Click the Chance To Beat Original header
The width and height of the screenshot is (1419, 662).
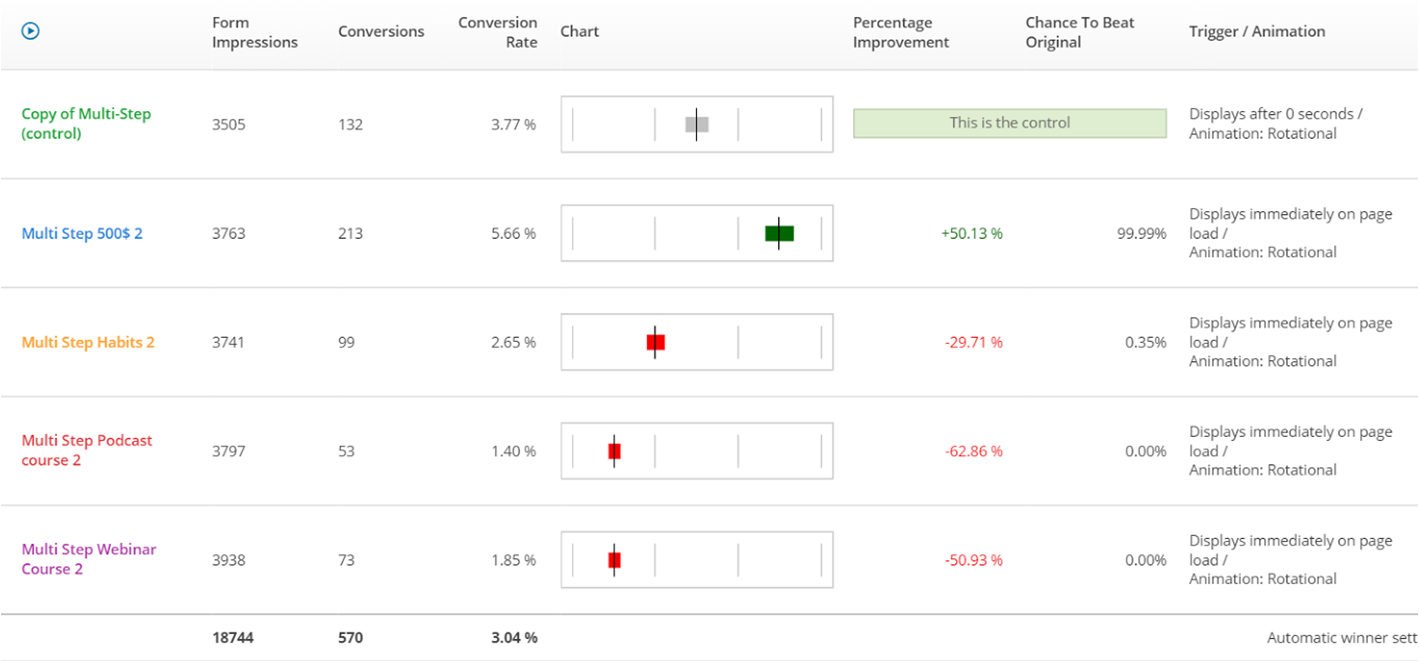pos(1080,32)
